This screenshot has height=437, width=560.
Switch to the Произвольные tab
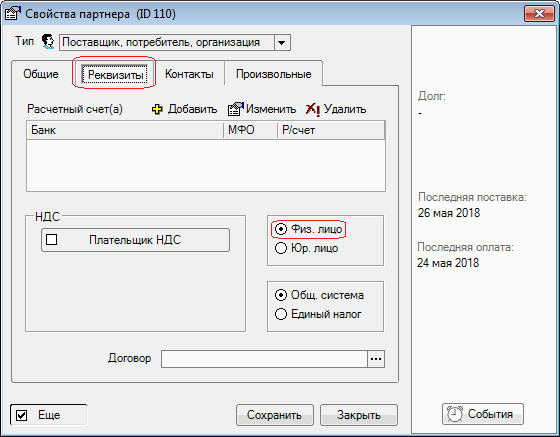click(274, 74)
